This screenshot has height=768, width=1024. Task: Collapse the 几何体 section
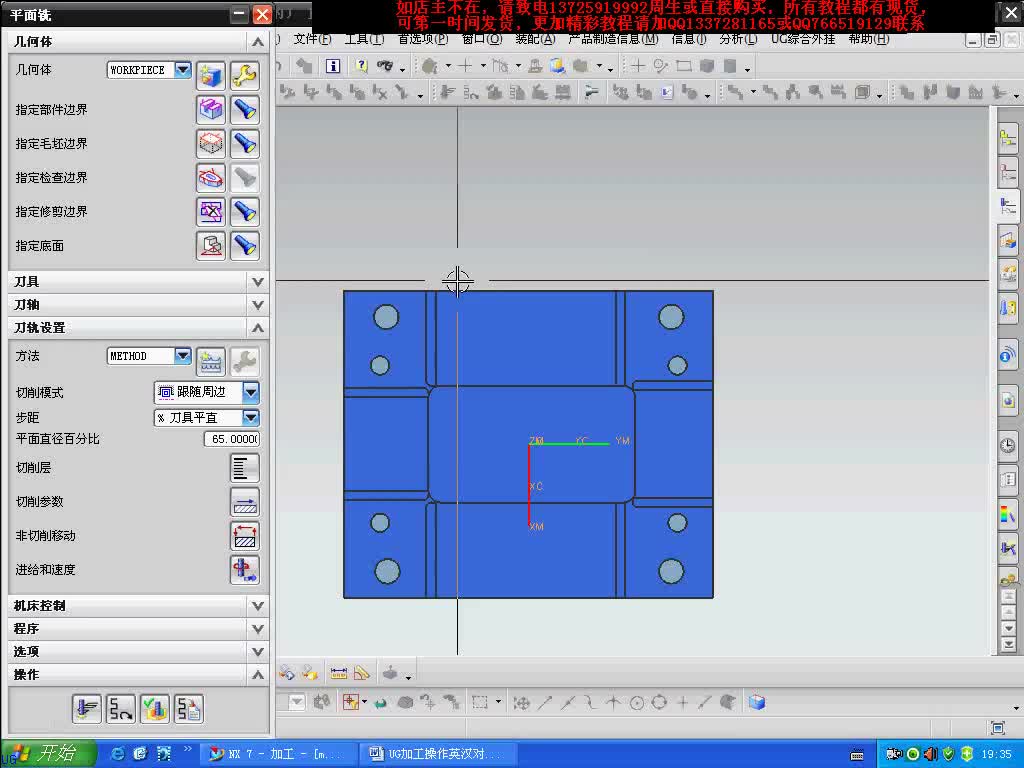pyautogui.click(x=258, y=42)
